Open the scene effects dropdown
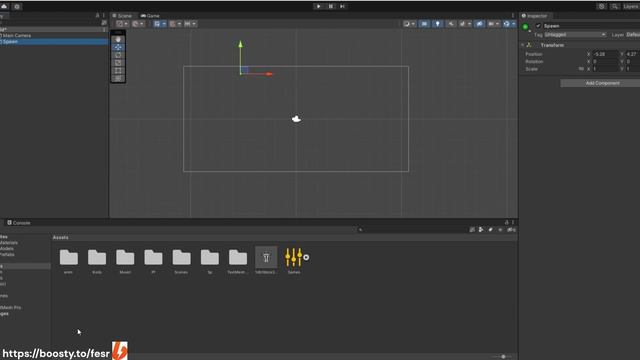Viewport: 640px width, 360px height. 465,24
